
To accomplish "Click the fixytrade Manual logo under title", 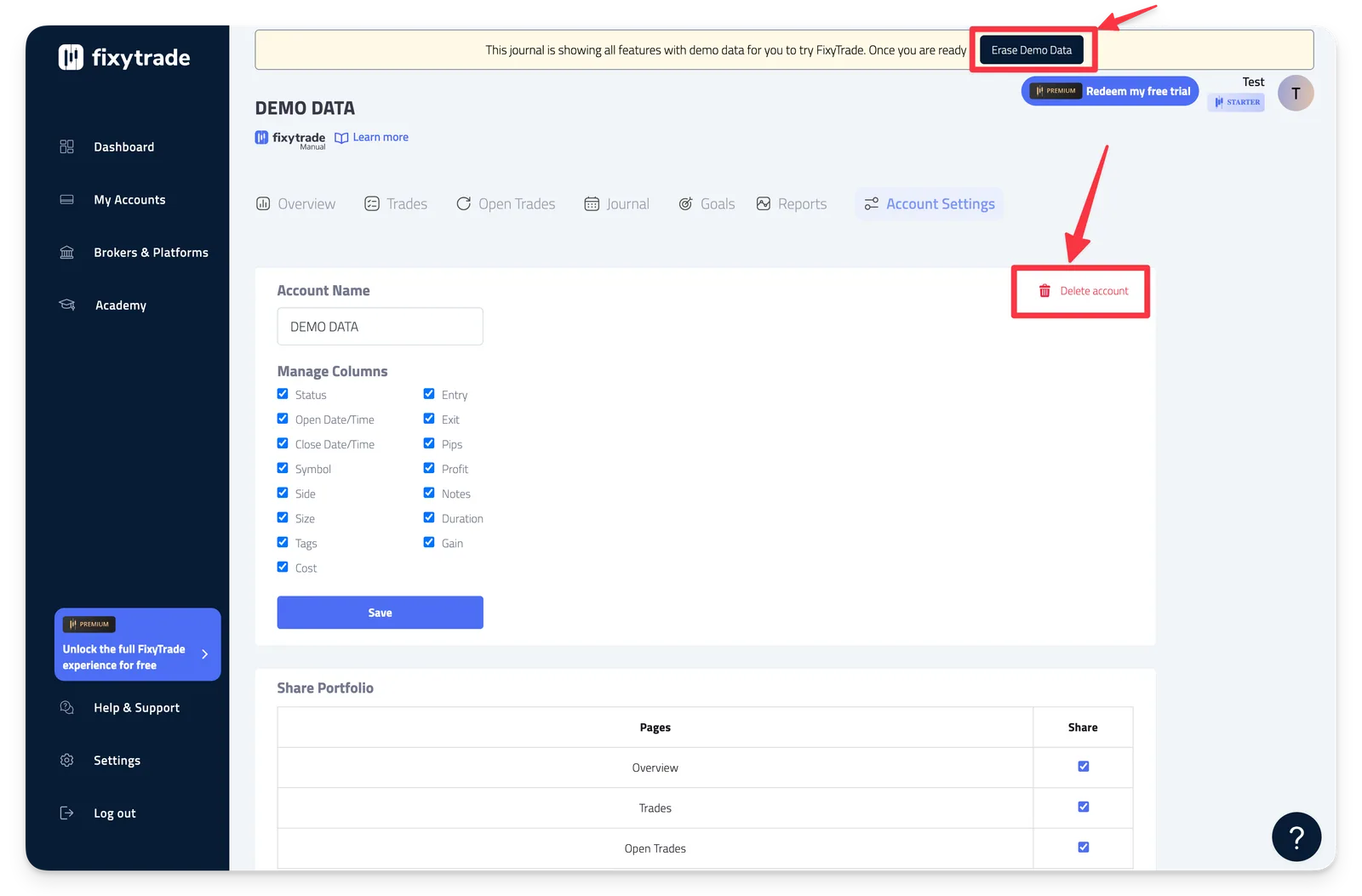I will 290,139.
